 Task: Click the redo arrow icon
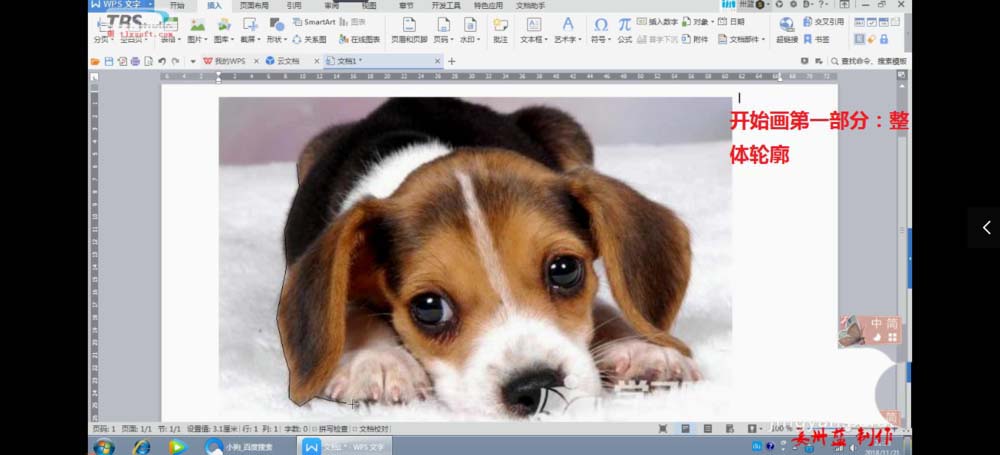click(x=175, y=61)
